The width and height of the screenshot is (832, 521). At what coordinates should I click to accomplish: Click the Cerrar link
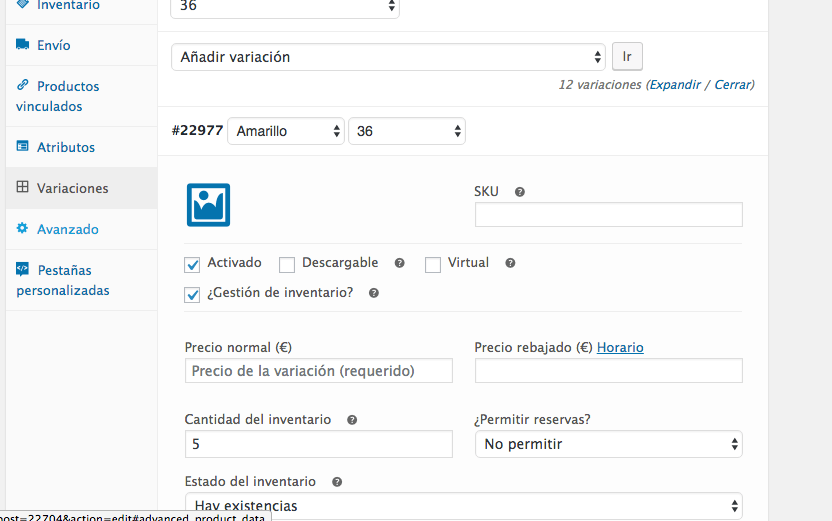(x=732, y=85)
